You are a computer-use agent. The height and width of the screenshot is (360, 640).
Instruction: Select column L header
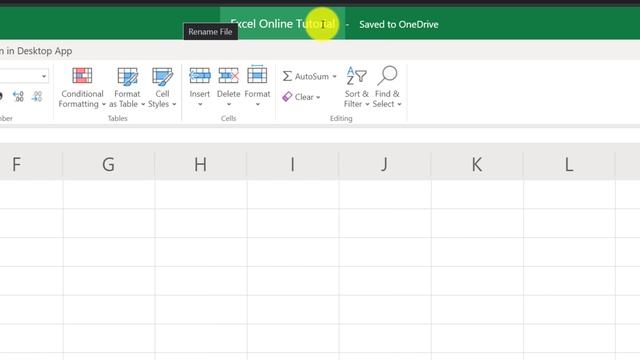point(569,164)
